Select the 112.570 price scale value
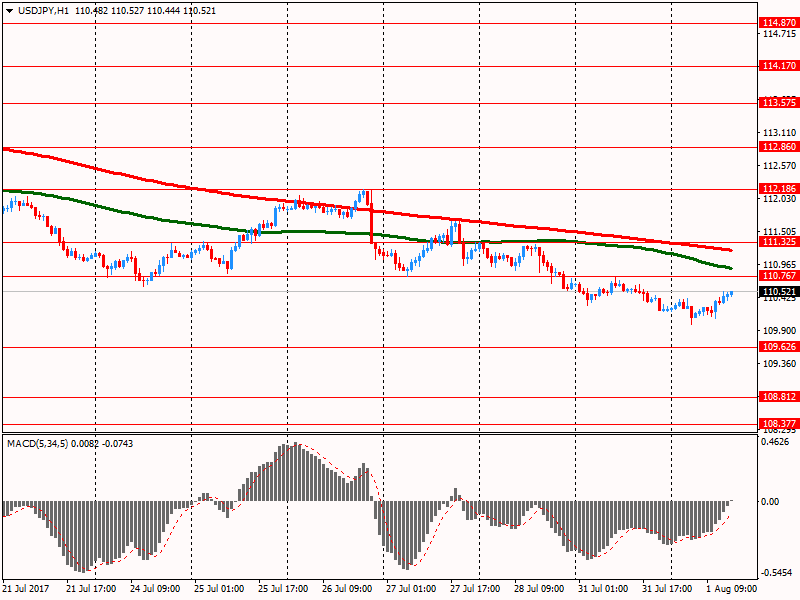Image resolution: width=800 pixels, height=600 pixels. tap(779, 166)
